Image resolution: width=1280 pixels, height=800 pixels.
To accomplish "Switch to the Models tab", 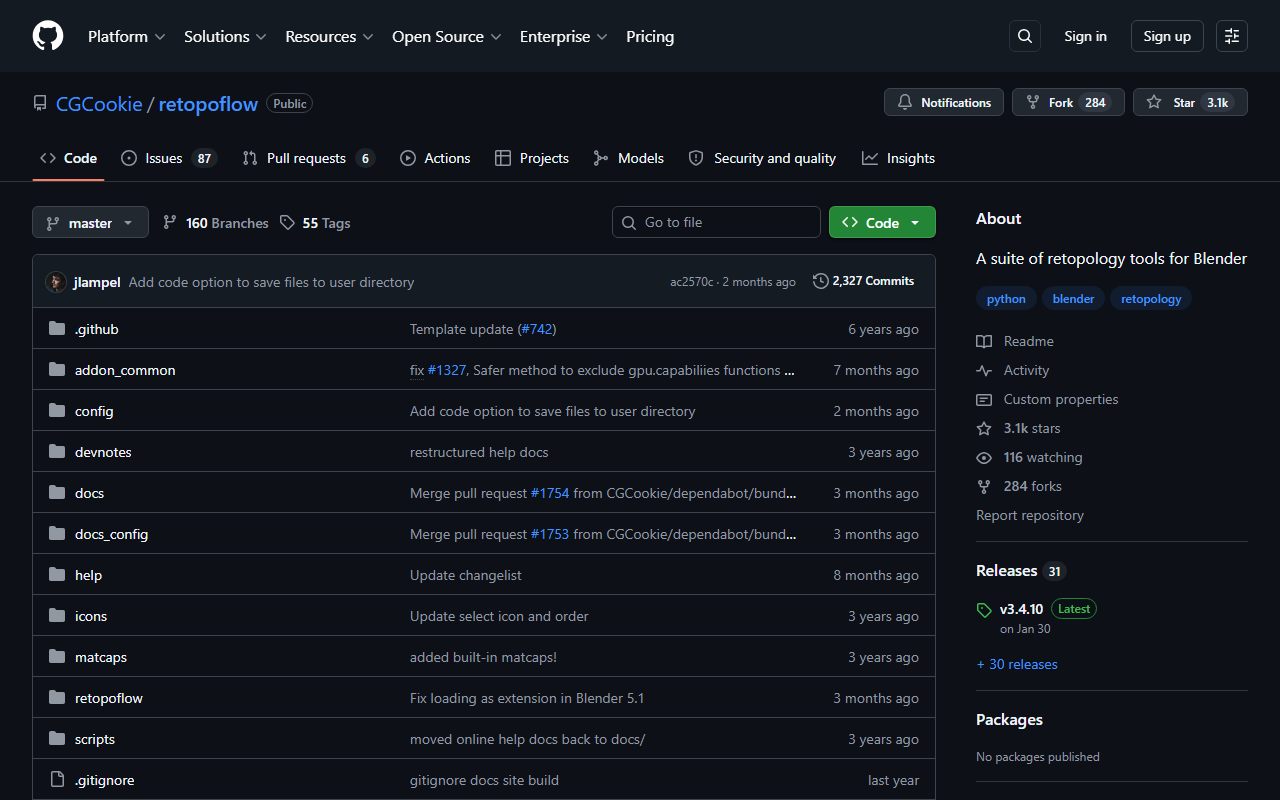I will pyautogui.click(x=629, y=158).
